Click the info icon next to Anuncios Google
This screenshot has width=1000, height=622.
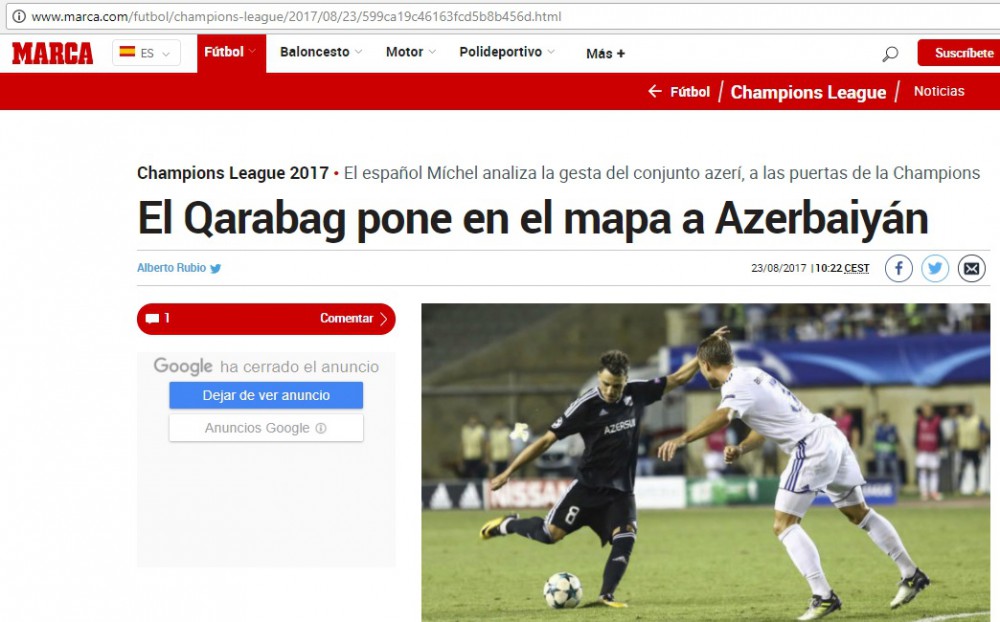321,428
